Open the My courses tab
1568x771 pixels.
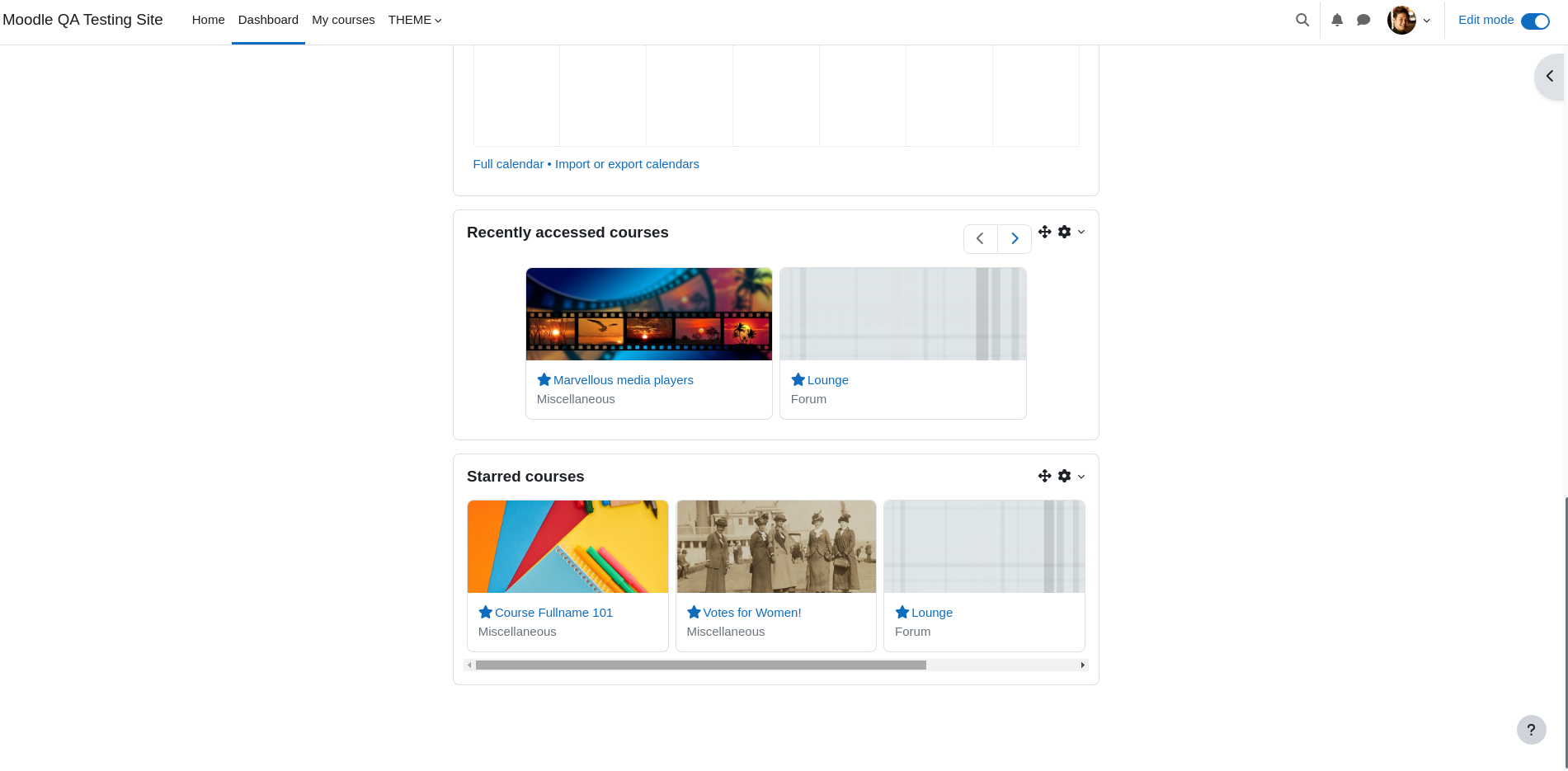click(x=343, y=20)
